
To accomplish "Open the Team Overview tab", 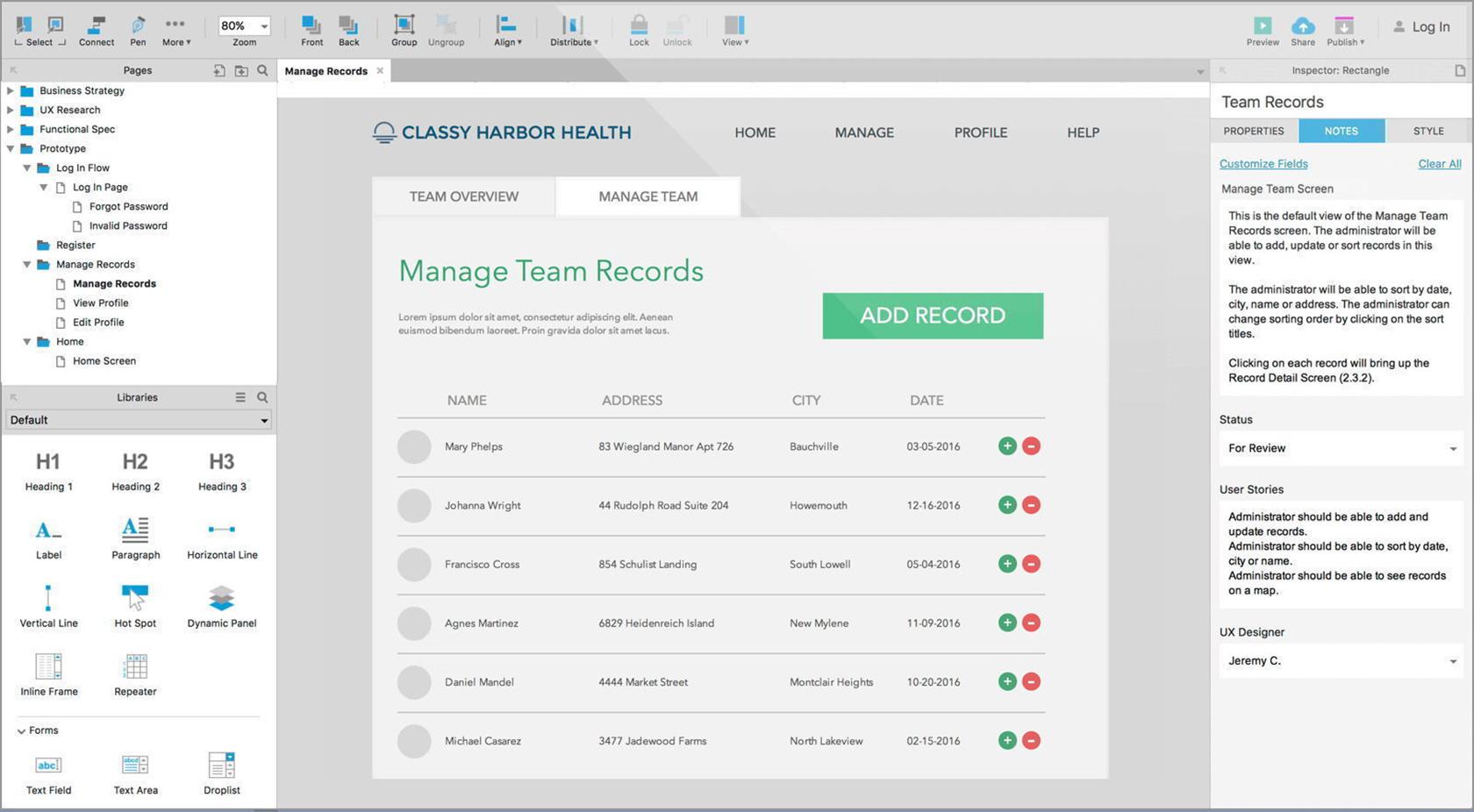I will [464, 196].
